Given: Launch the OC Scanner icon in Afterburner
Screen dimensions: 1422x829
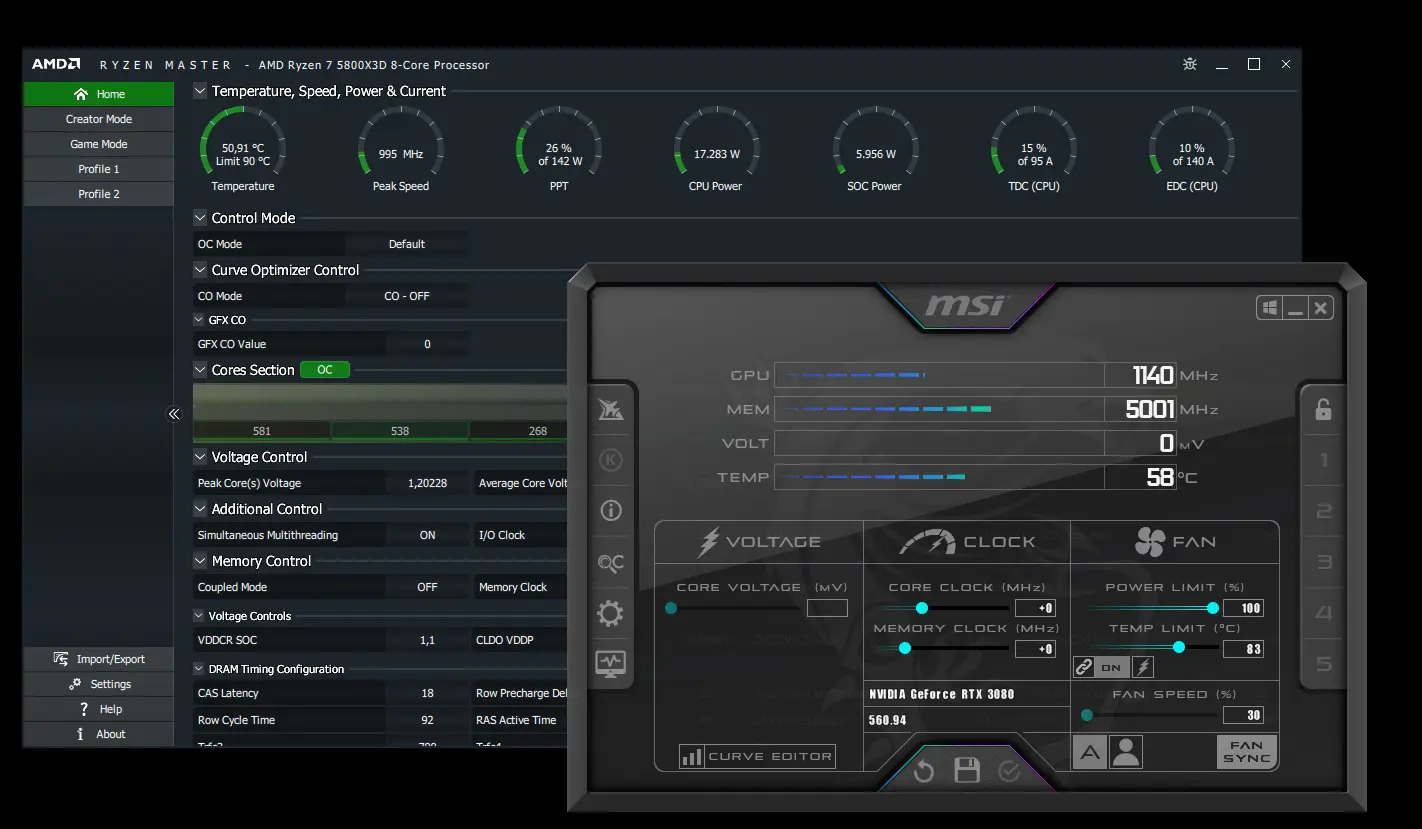Looking at the screenshot, I should (x=610, y=564).
